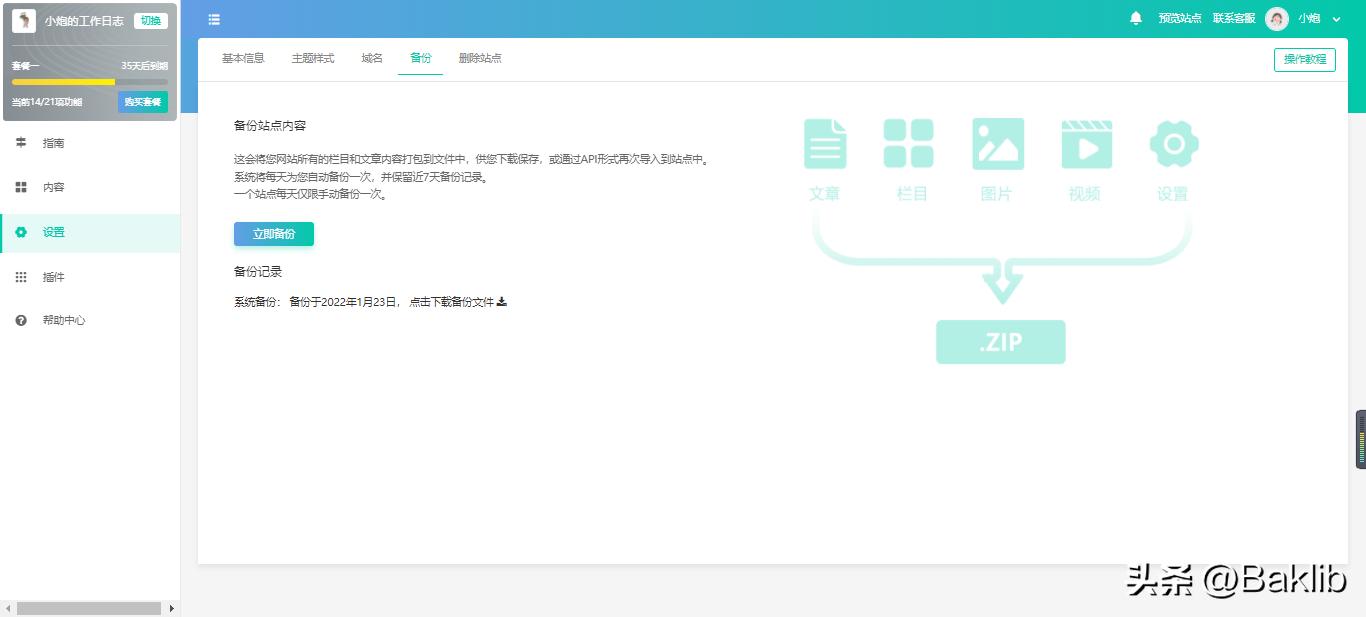Click the user avatar thumbnail top right
The height and width of the screenshot is (617, 1366).
pos(1276,18)
